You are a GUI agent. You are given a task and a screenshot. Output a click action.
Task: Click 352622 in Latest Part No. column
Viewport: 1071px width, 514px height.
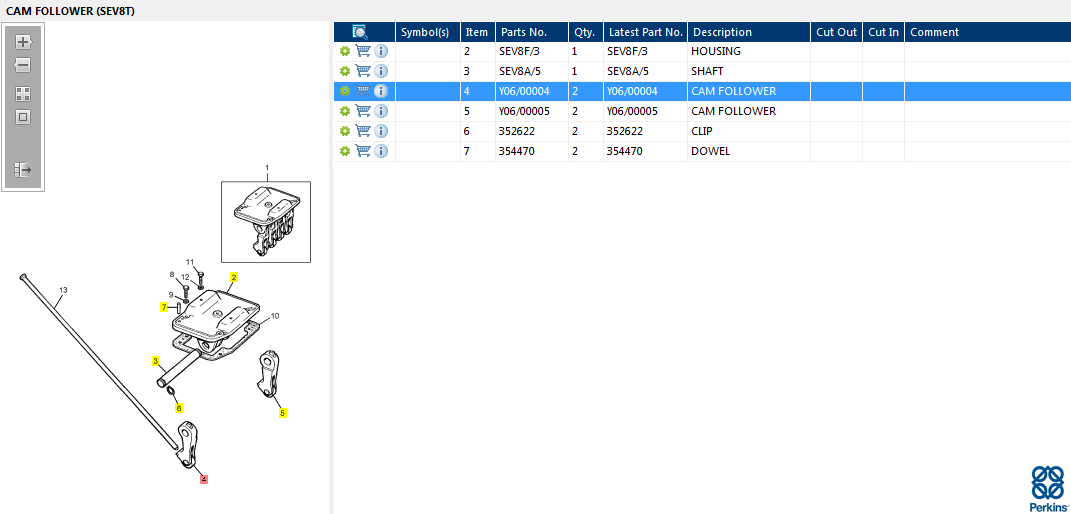click(624, 131)
